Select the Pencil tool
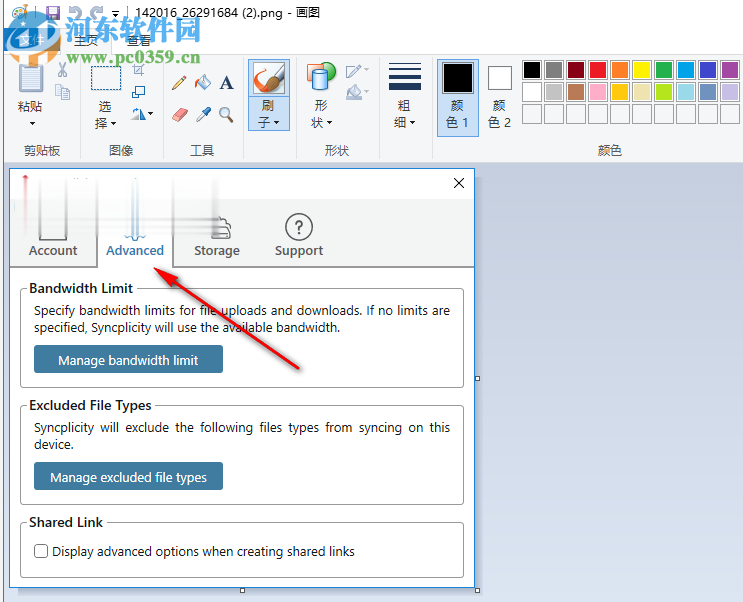The image size is (743, 602). [179, 83]
